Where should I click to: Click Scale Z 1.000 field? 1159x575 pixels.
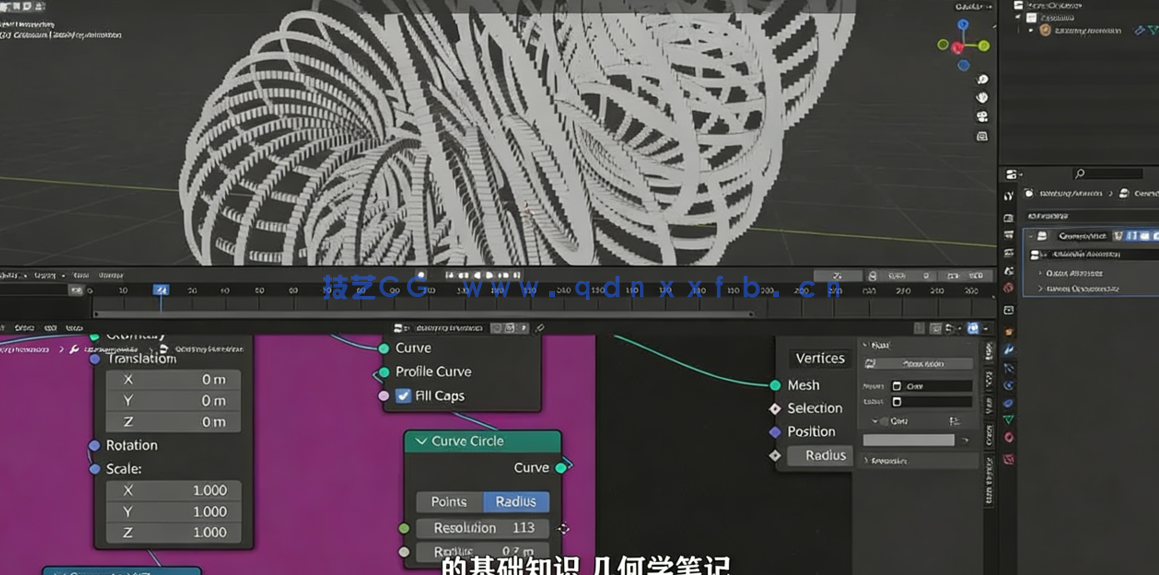[x=173, y=532]
